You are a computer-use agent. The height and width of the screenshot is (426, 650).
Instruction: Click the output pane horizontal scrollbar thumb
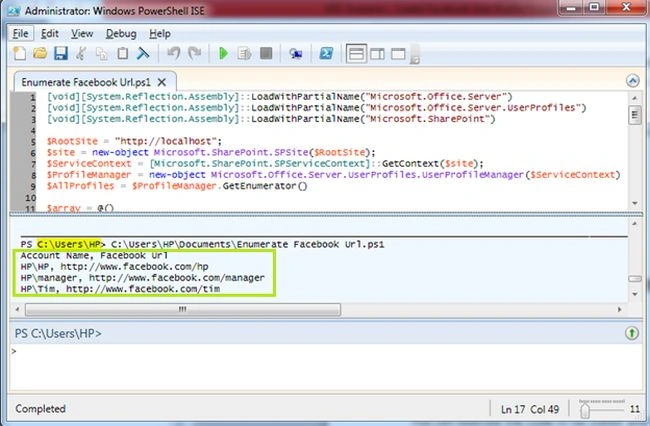pyautogui.click(x=183, y=310)
